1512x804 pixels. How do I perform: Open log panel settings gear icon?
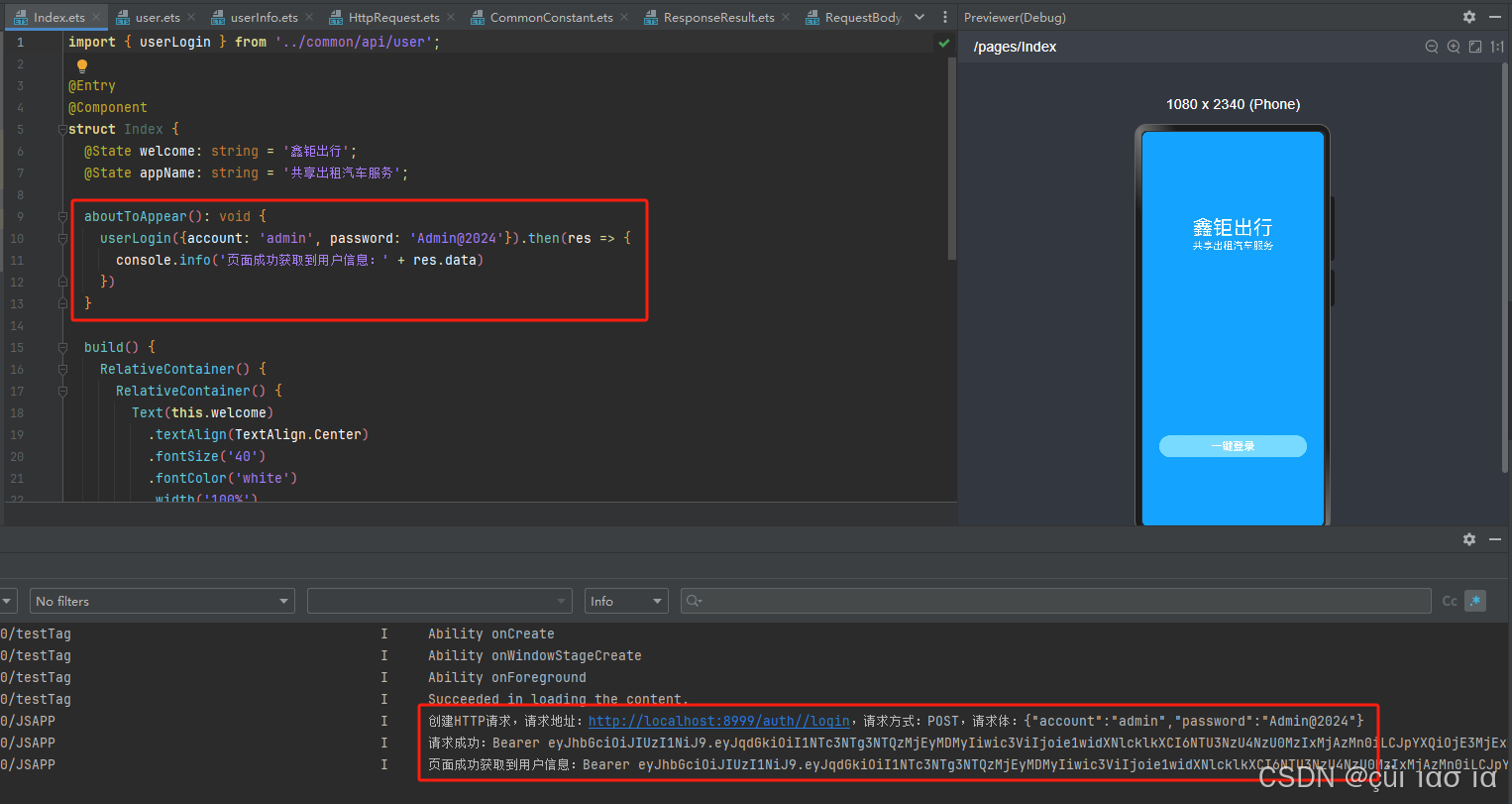pyautogui.click(x=1469, y=539)
